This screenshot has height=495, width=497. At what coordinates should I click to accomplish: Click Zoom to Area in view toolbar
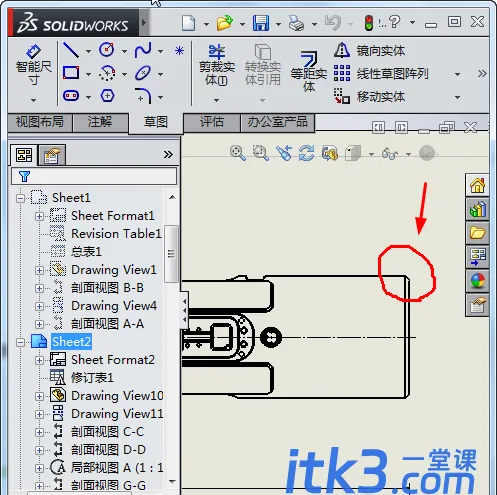pos(261,153)
